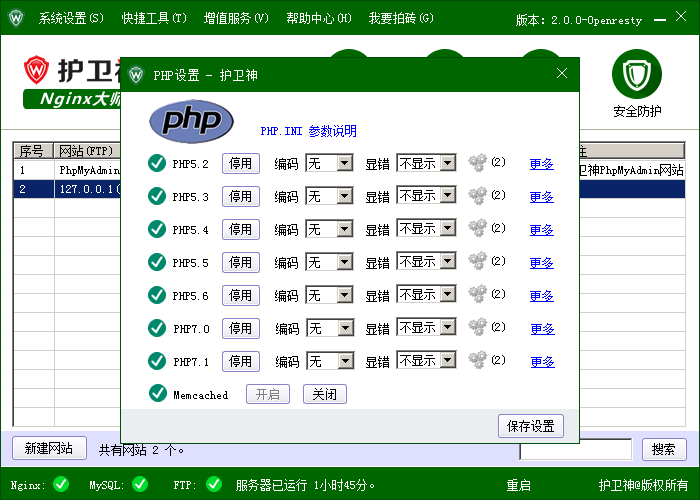Open the 显错 dropdown for PHP5.2
700x500 pixels.
426,163
